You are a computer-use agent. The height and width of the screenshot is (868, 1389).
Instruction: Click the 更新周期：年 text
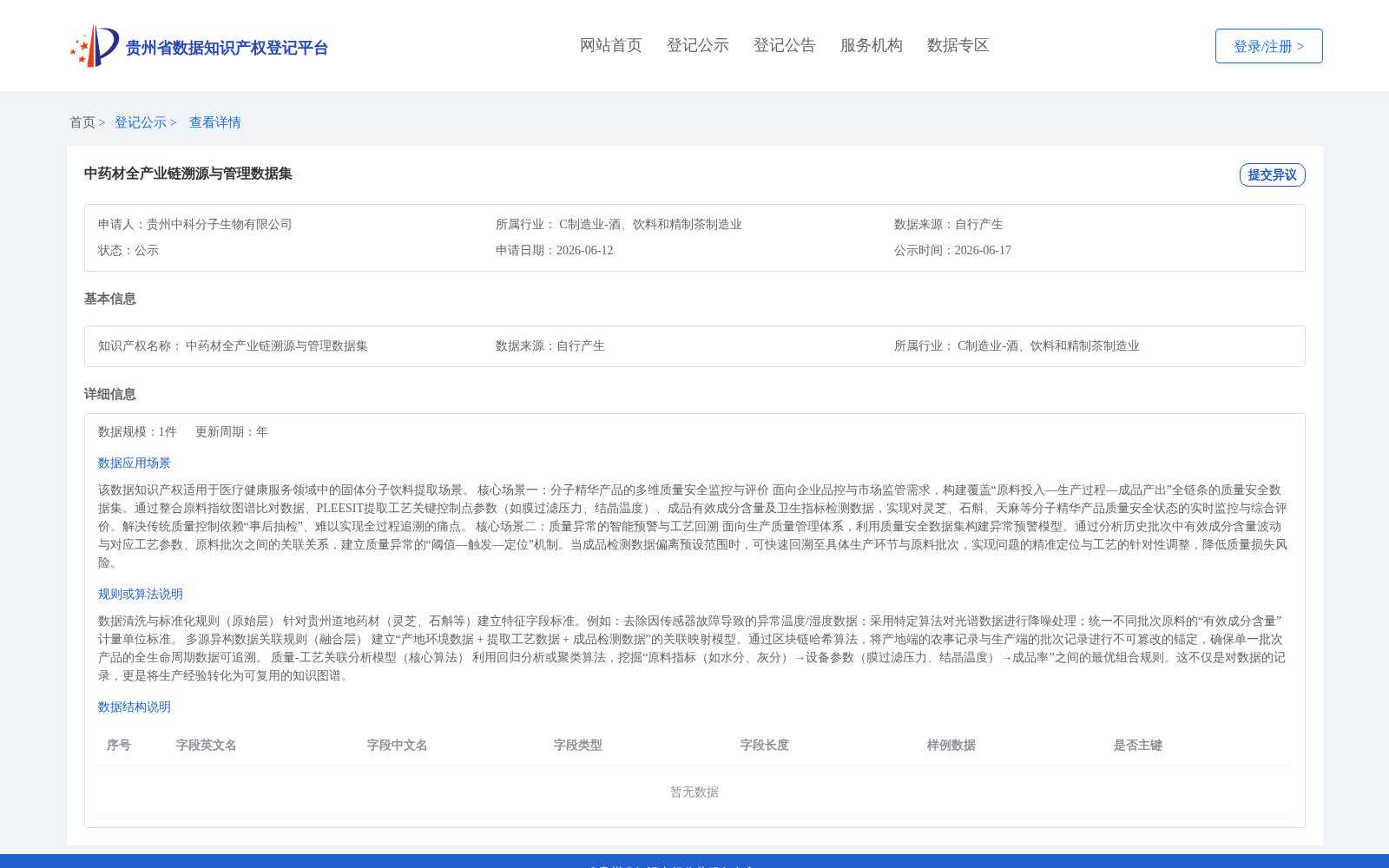pyautogui.click(x=232, y=431)
